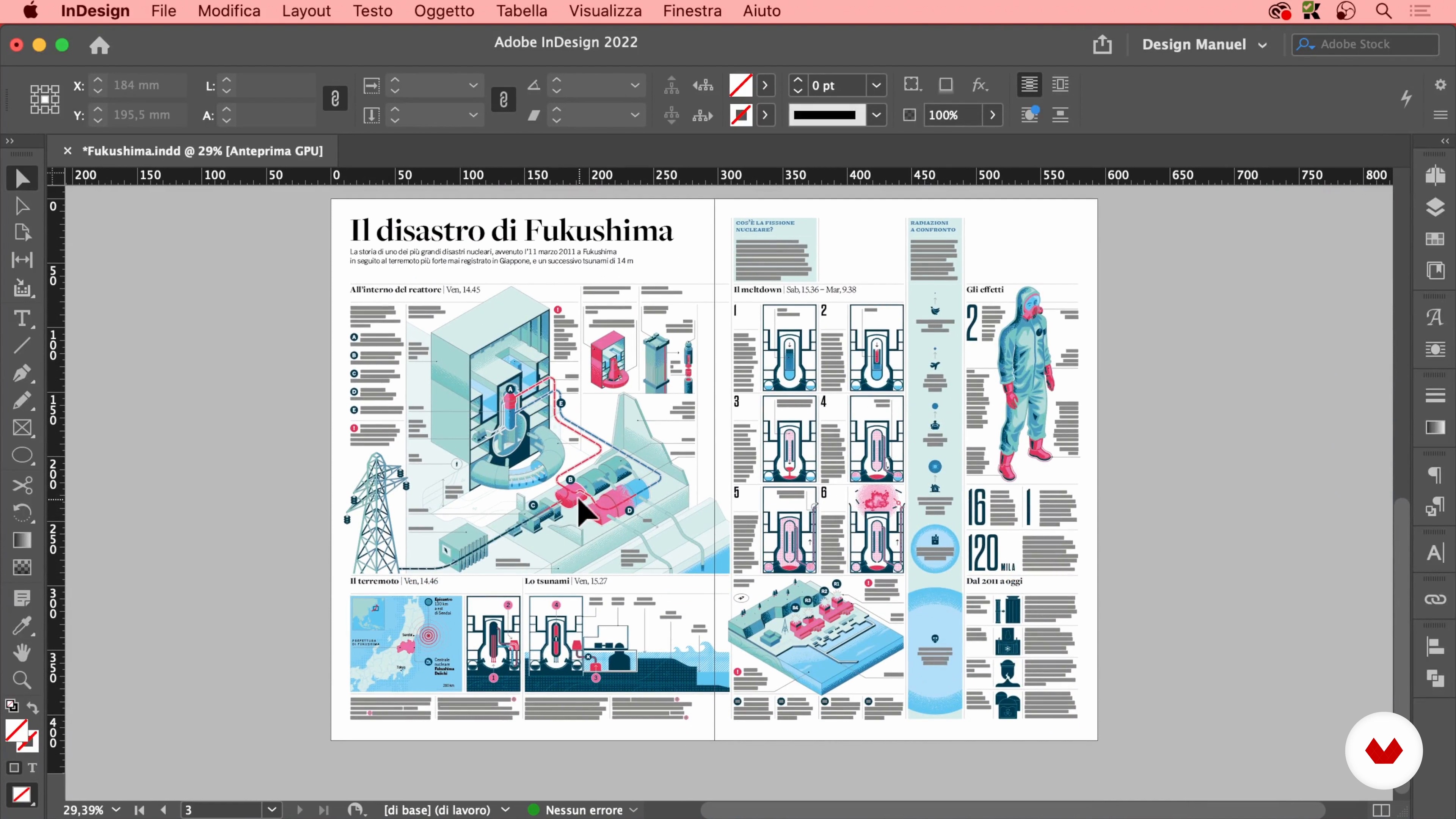
Task: Toggle the reference point locator
Action: (45, 99)
